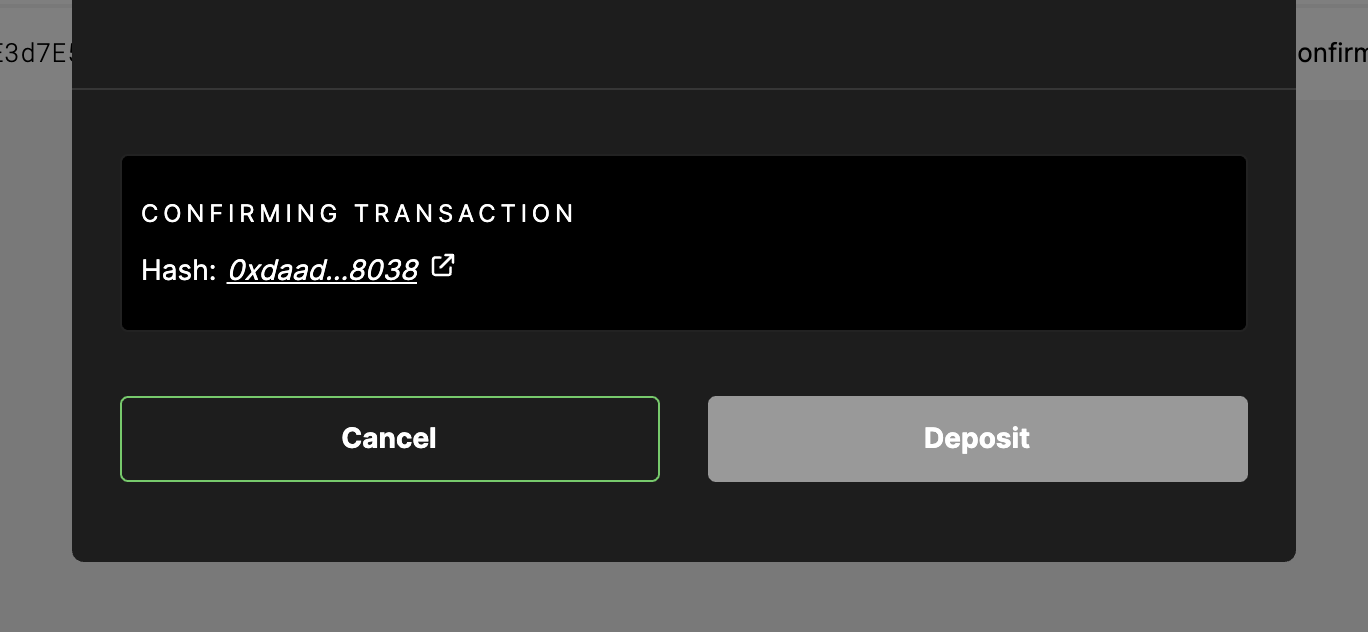Open transaction in block explorer via external link icon
The height and width of the screenshot is (632, 1368).
(443, 266)
